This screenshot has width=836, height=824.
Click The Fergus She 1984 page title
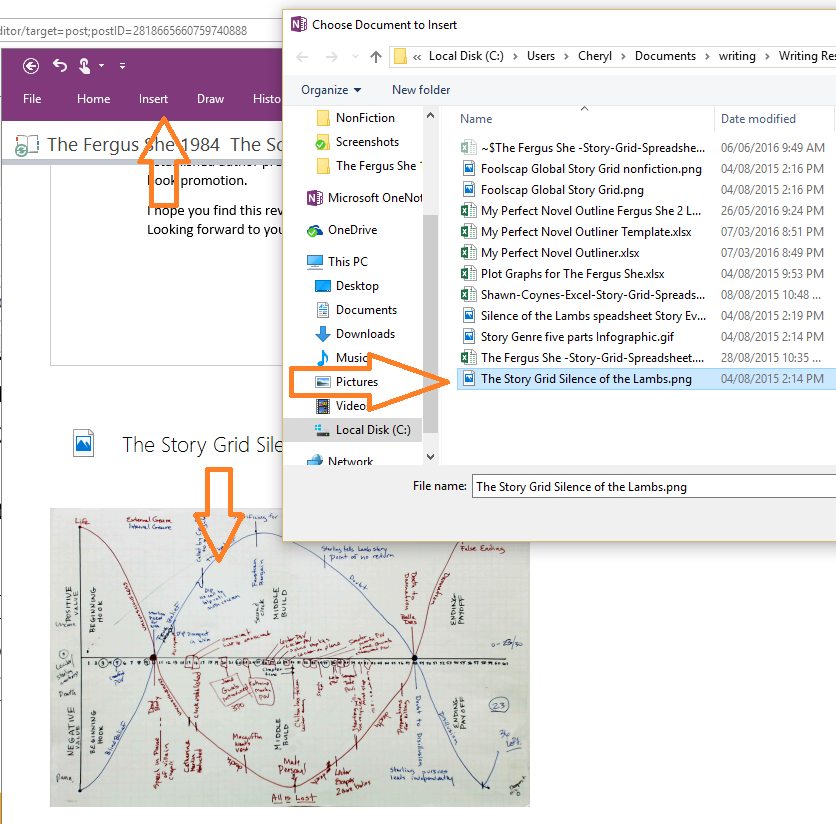coord(133,145)
